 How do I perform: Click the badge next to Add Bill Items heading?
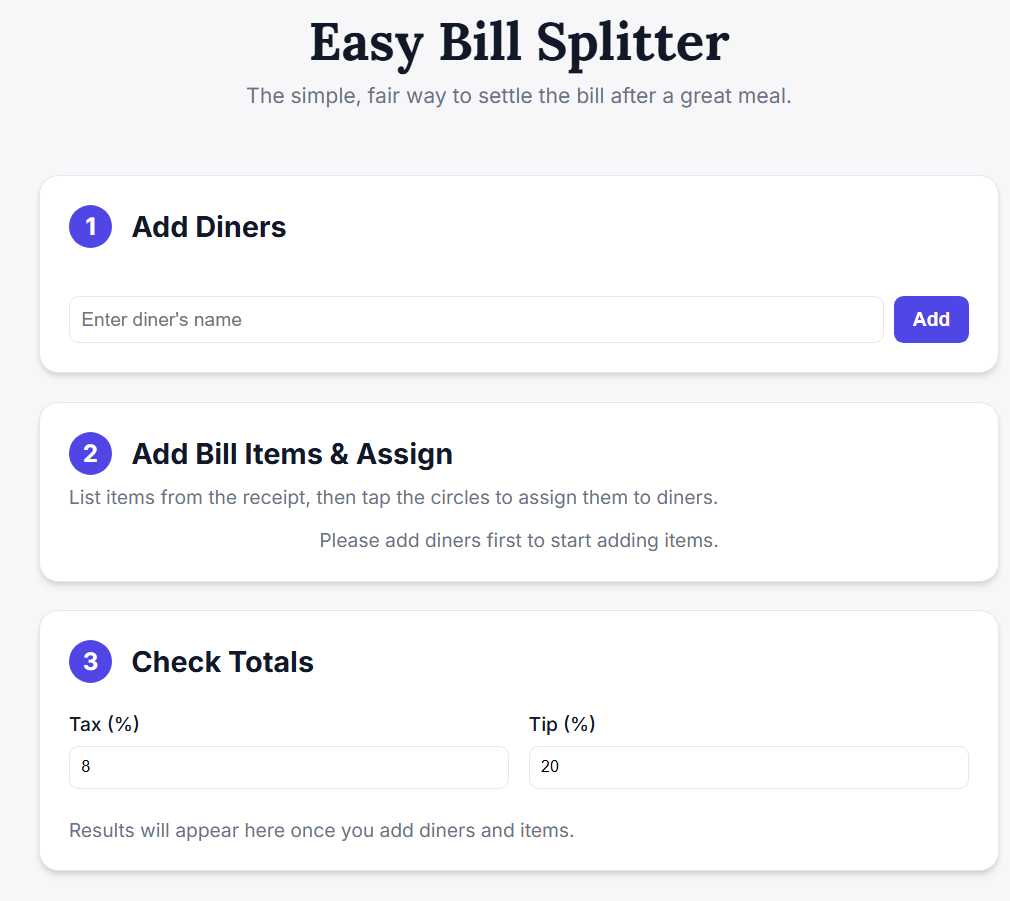point(90,453)
